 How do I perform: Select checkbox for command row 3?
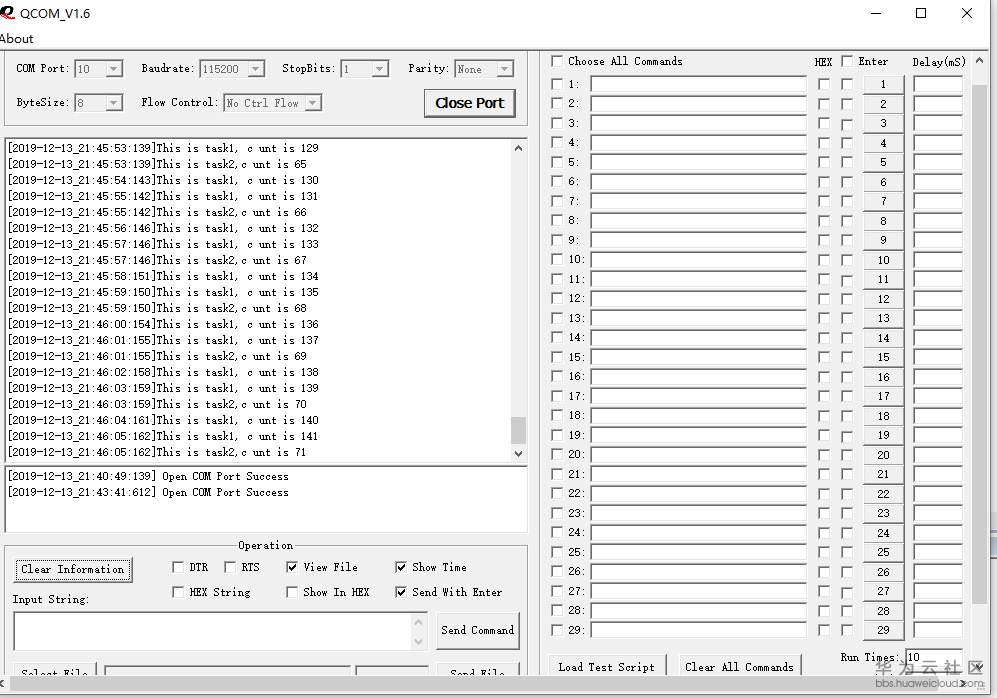coord(557,123)
